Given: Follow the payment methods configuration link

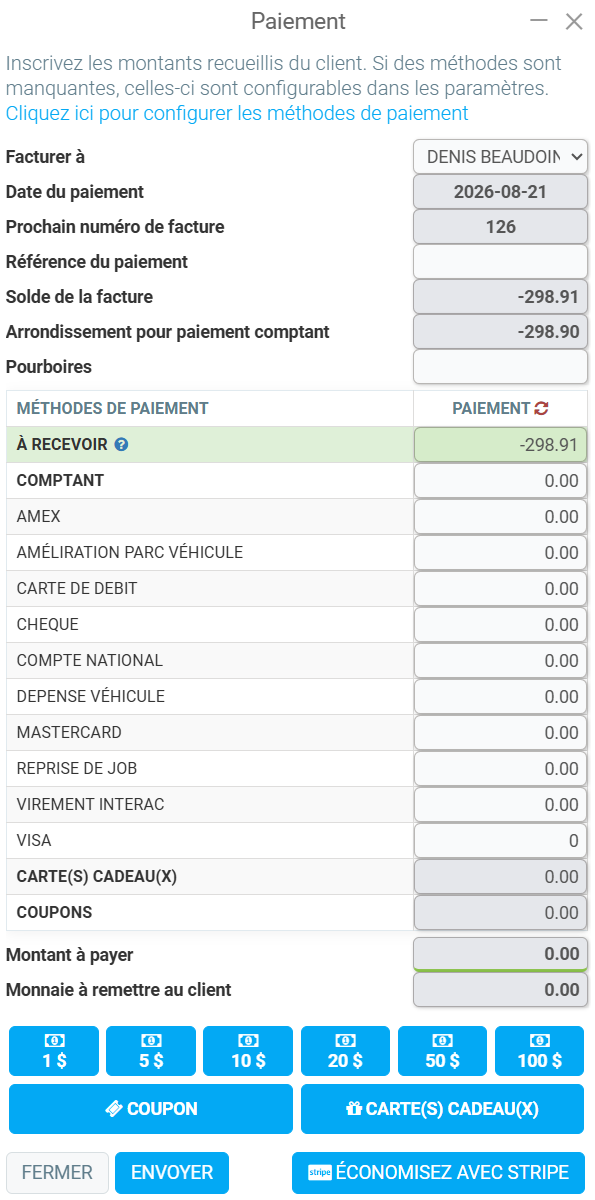Looking at the screenshot, I should [x=237, y=113].
